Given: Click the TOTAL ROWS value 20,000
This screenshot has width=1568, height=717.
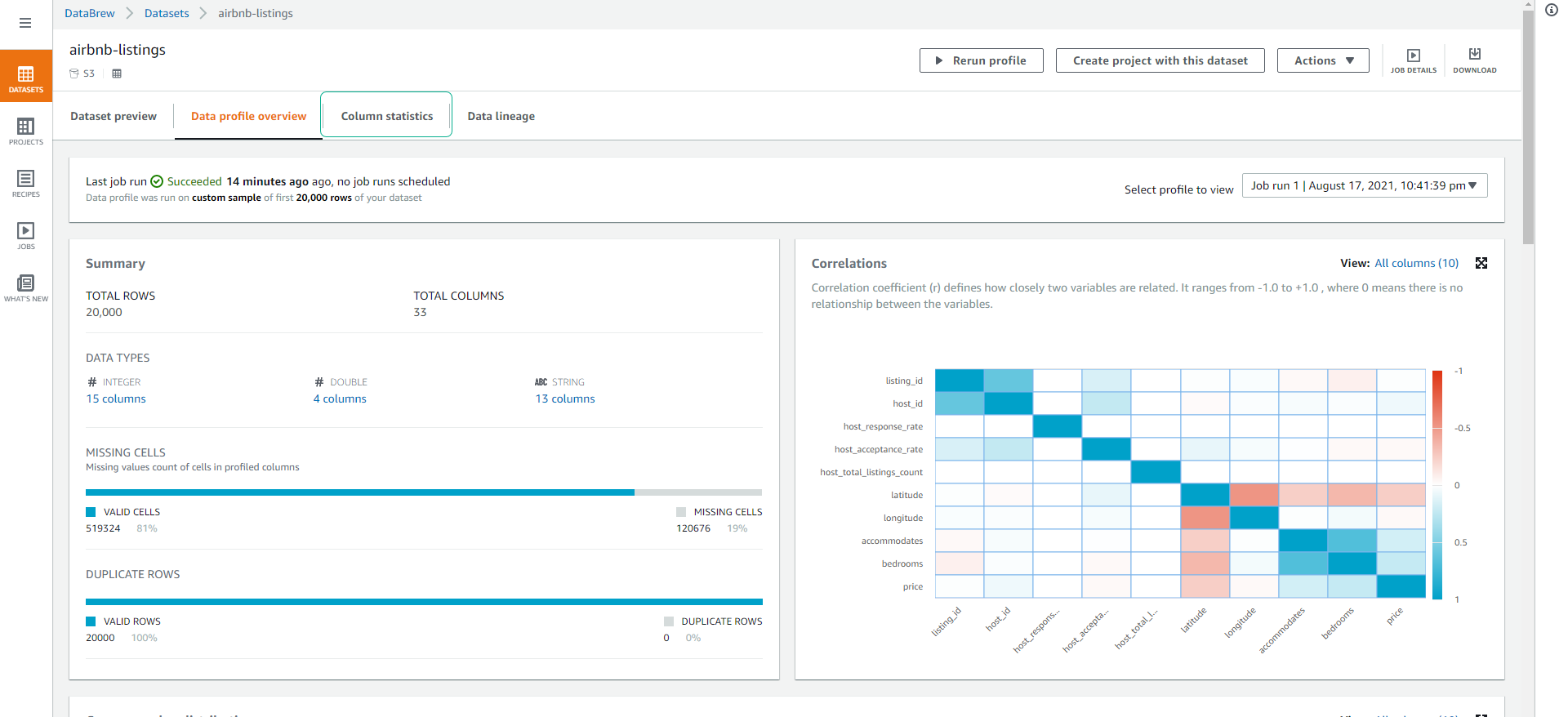Looking at the screenshot, I should coord(104,312).
